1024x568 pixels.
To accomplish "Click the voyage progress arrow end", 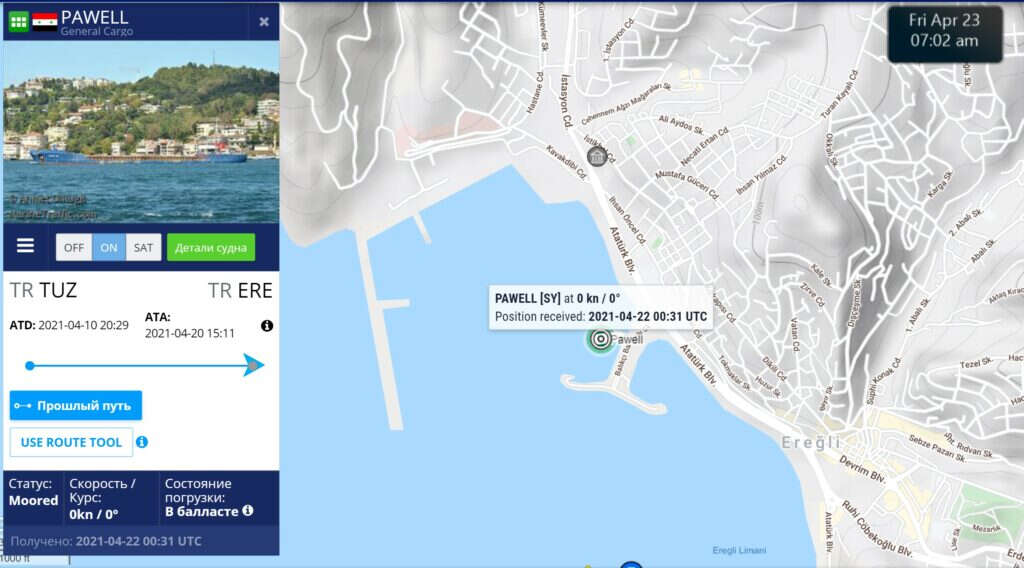I will coord(253,365).
